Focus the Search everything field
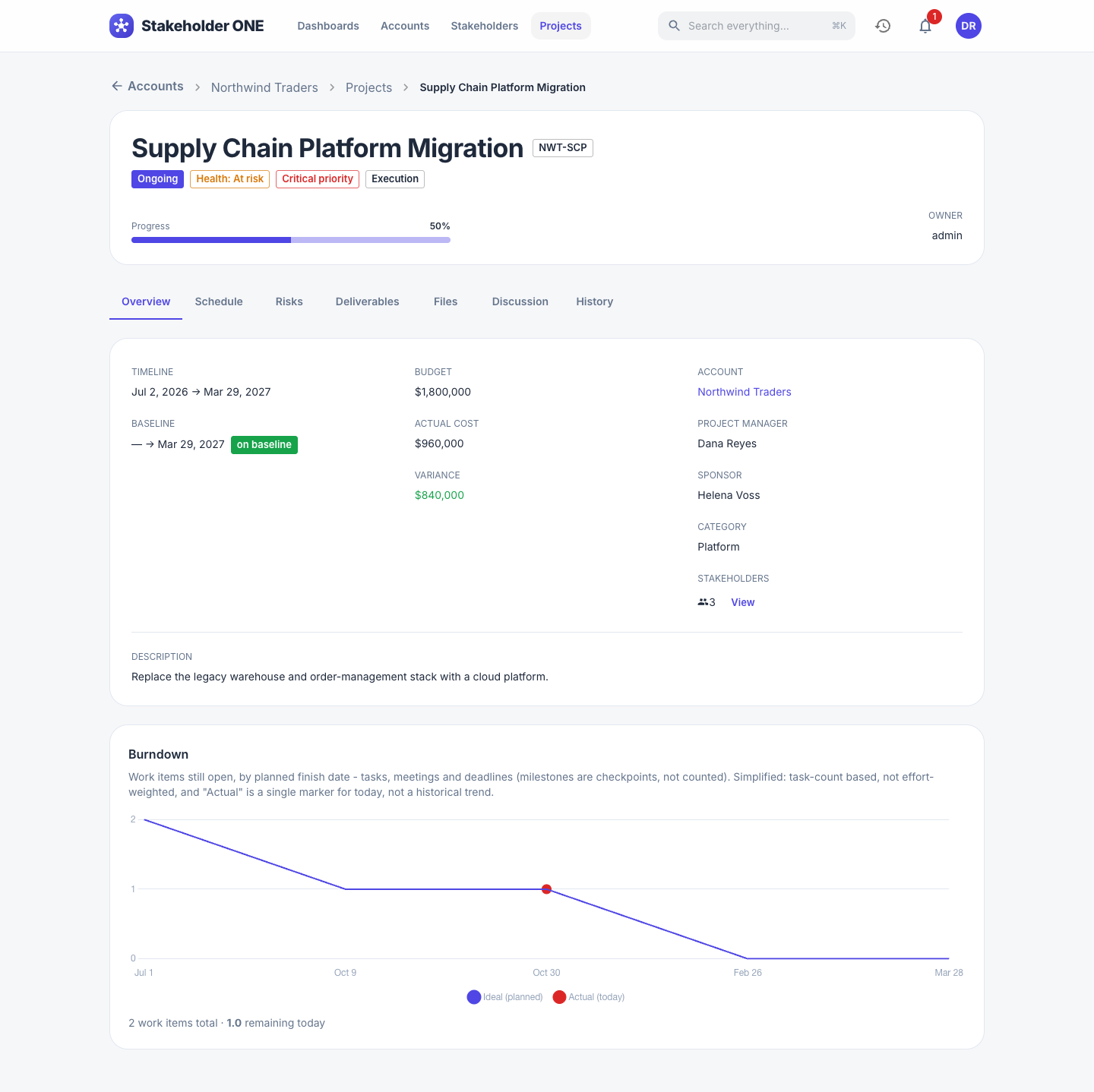The width and height of the screenshot is (1094, 1092). [x=757, y=26]
